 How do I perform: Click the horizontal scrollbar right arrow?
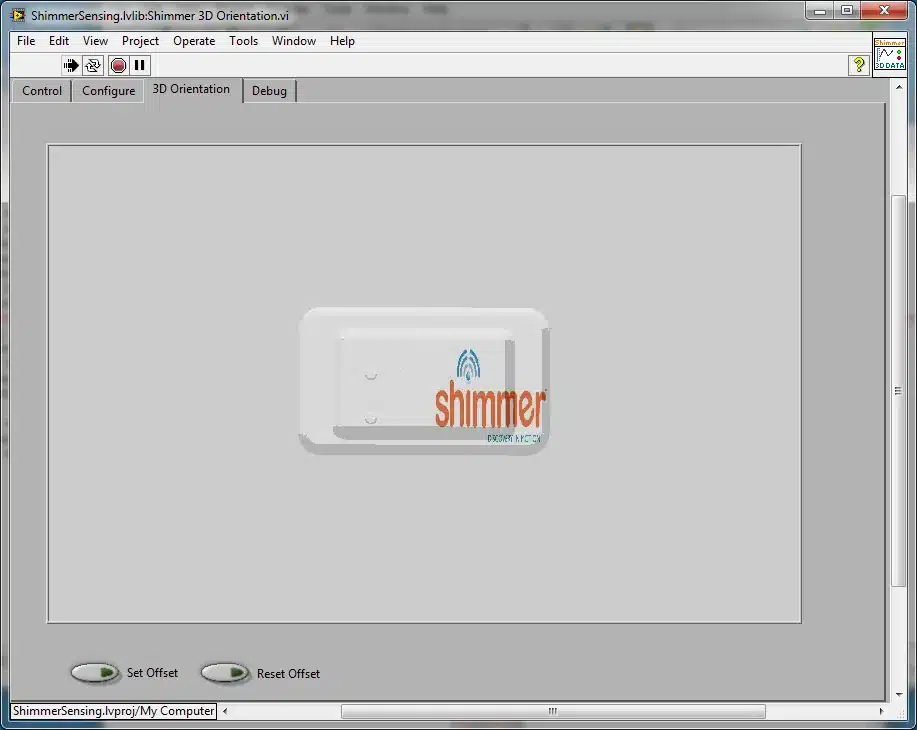(x=881, y=711)
